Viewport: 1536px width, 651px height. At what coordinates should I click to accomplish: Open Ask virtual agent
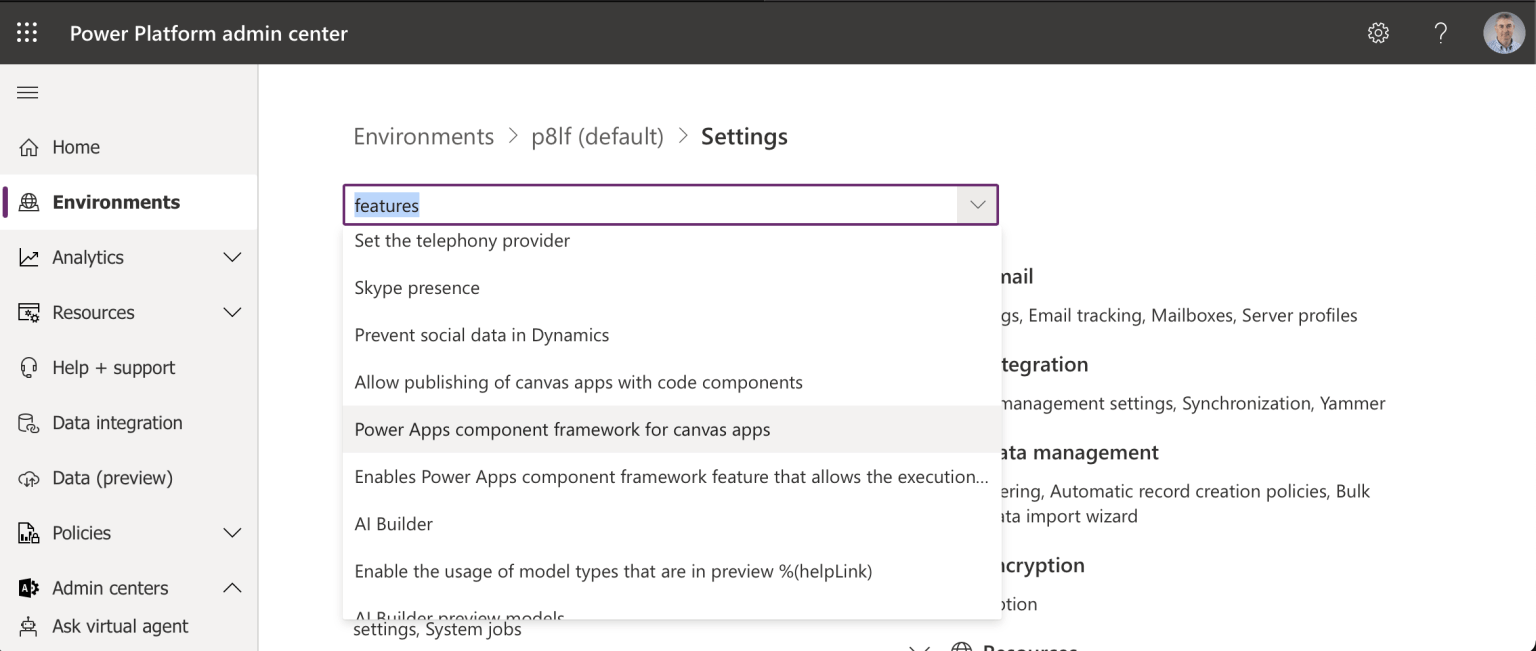pos(120,627)
